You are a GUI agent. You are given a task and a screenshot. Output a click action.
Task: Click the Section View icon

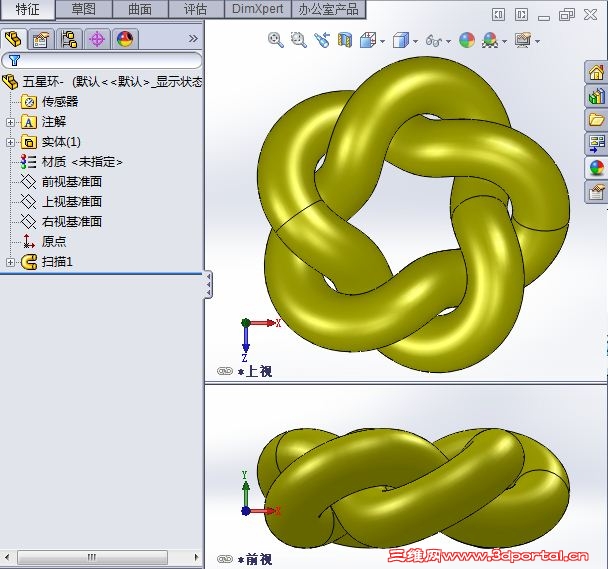click(345, 40)
